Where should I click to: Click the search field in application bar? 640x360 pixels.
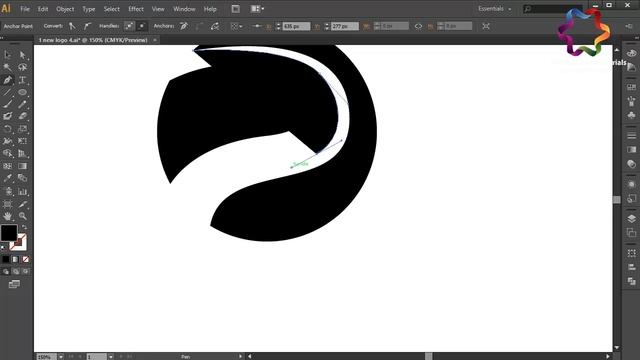(553, 9)
